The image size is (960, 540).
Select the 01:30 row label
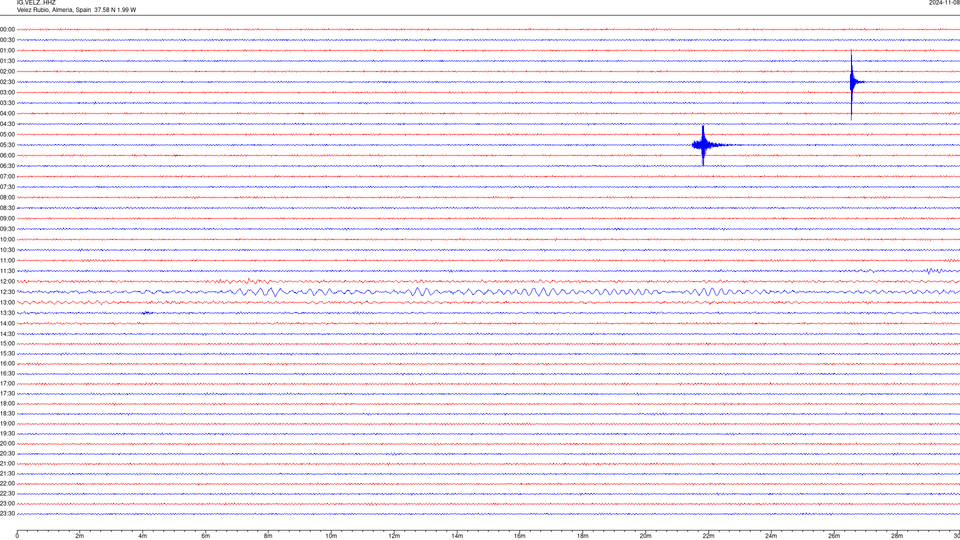7,61
